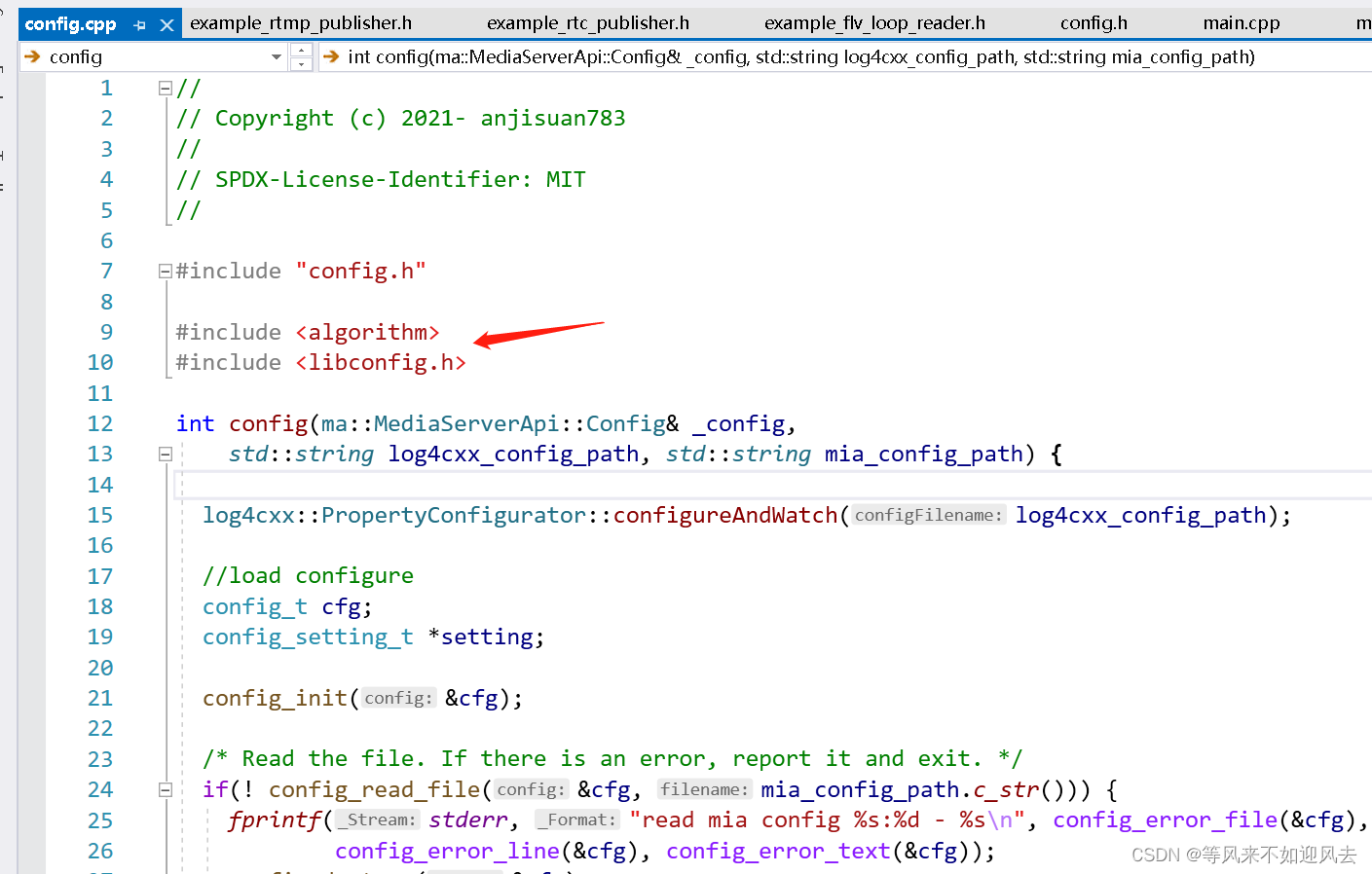Click the up arrow of the member navigation stepper
Viewport: 1372px width, 874px height.
point(301,51)
